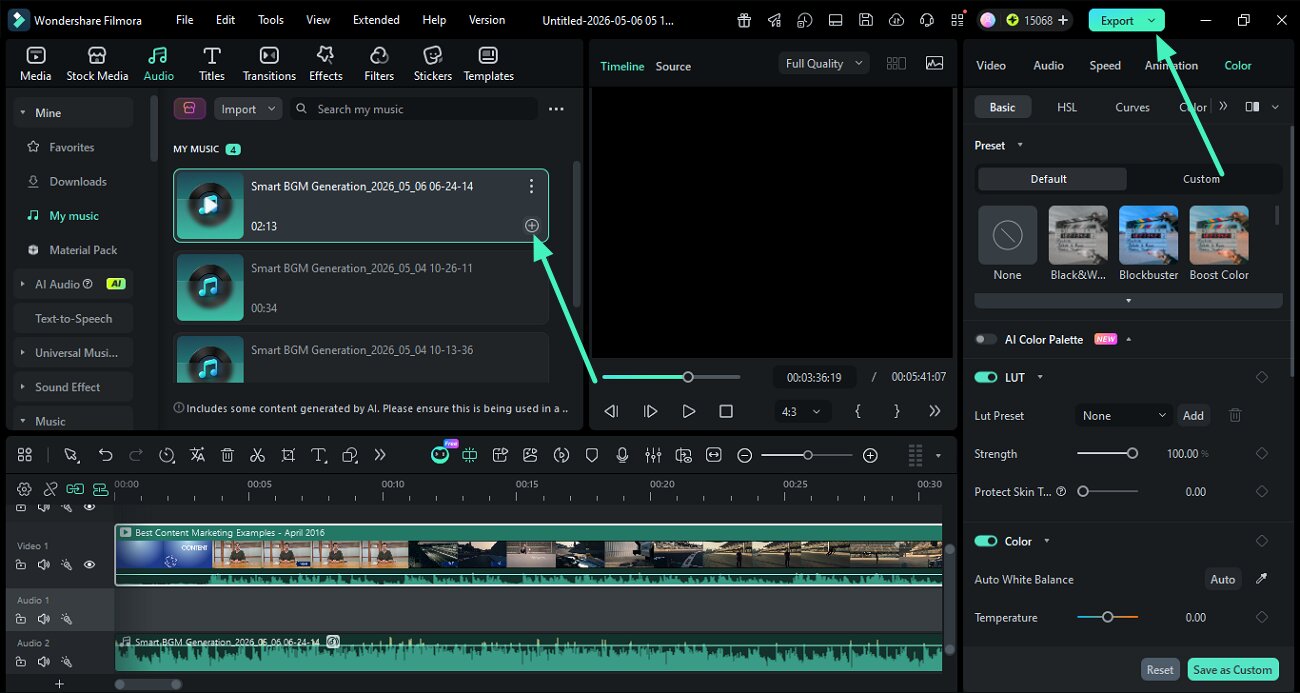Click the delete trash icon in timeline toolbar

227,455
